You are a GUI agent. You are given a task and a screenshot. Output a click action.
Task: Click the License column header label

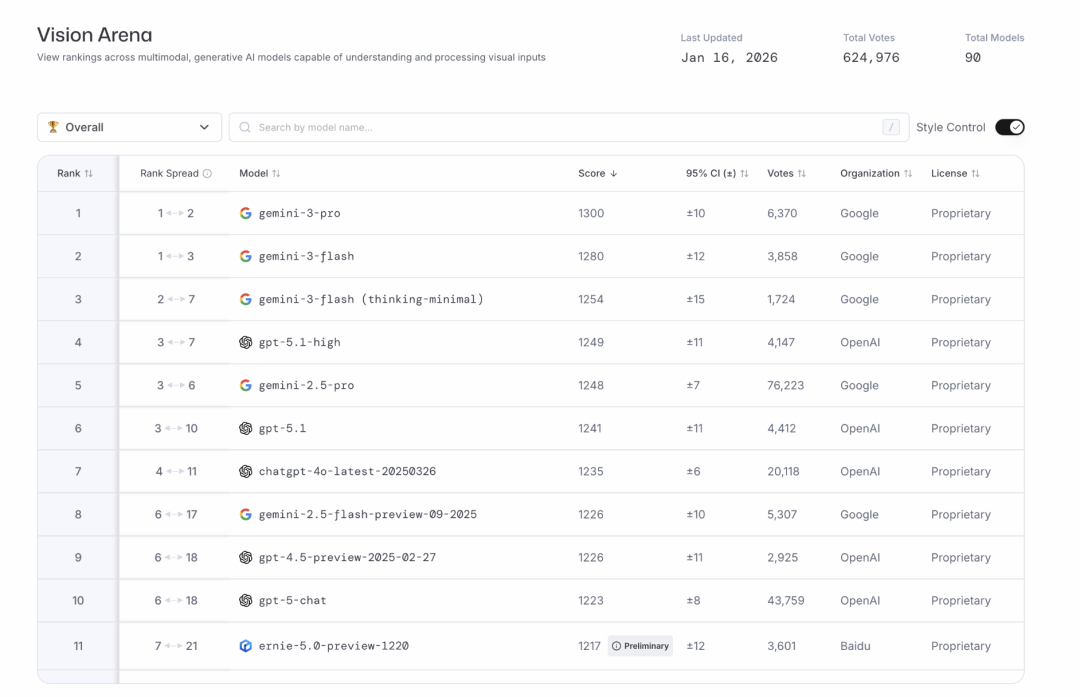pos(949,174)
